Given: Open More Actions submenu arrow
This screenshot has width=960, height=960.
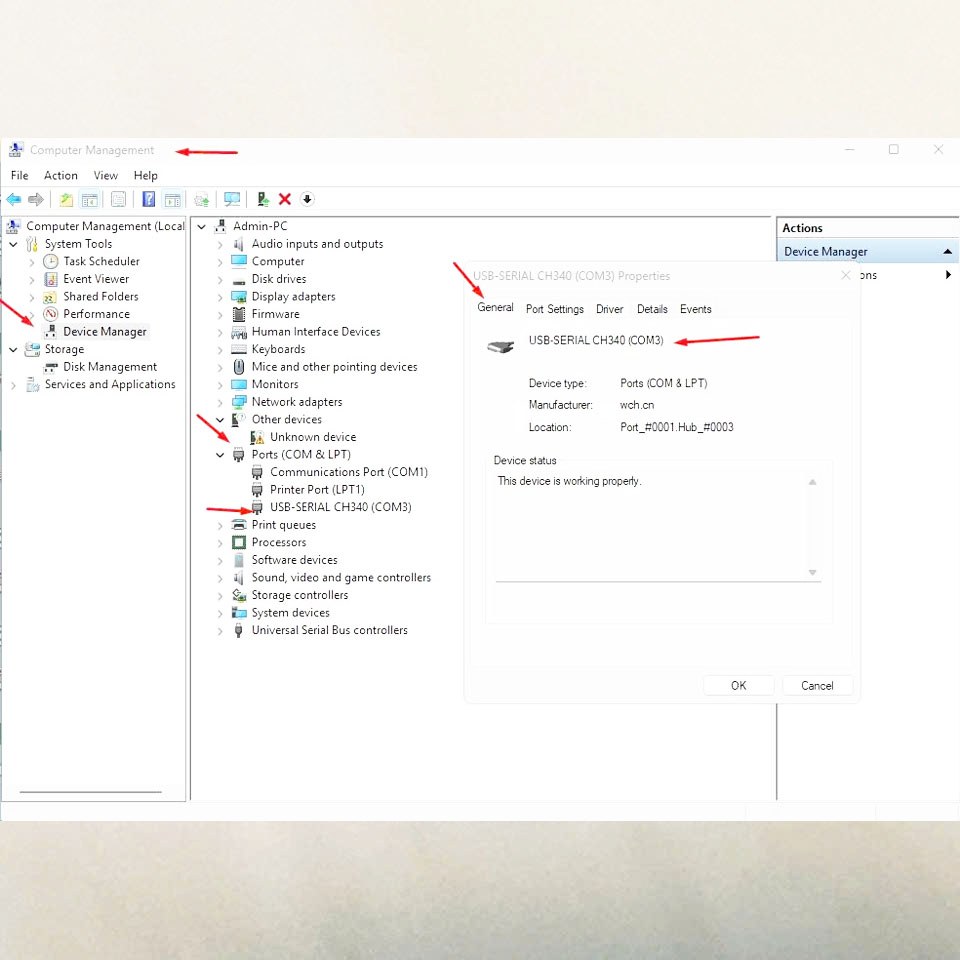Looking at the screenshot, I should pos(948,275).
